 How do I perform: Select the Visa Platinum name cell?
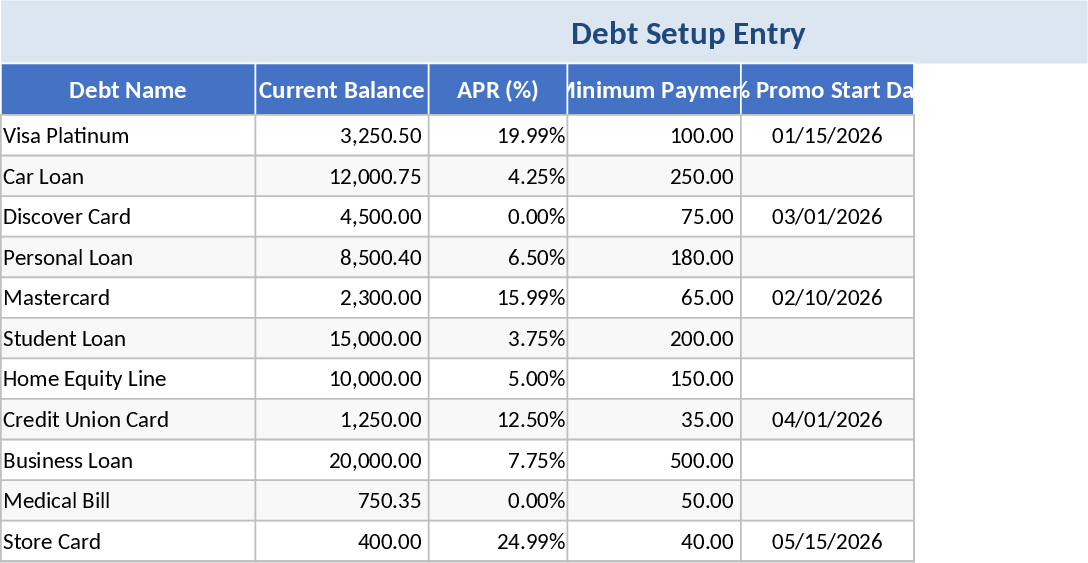128,136
